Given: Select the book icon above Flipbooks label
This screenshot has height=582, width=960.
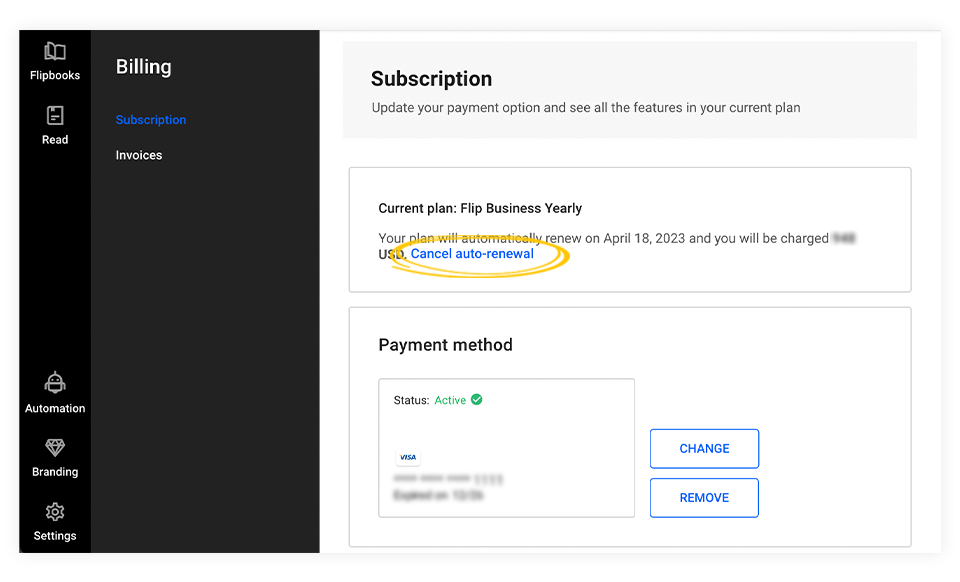Looking at the screenshot, I should (x=55, y=52).
